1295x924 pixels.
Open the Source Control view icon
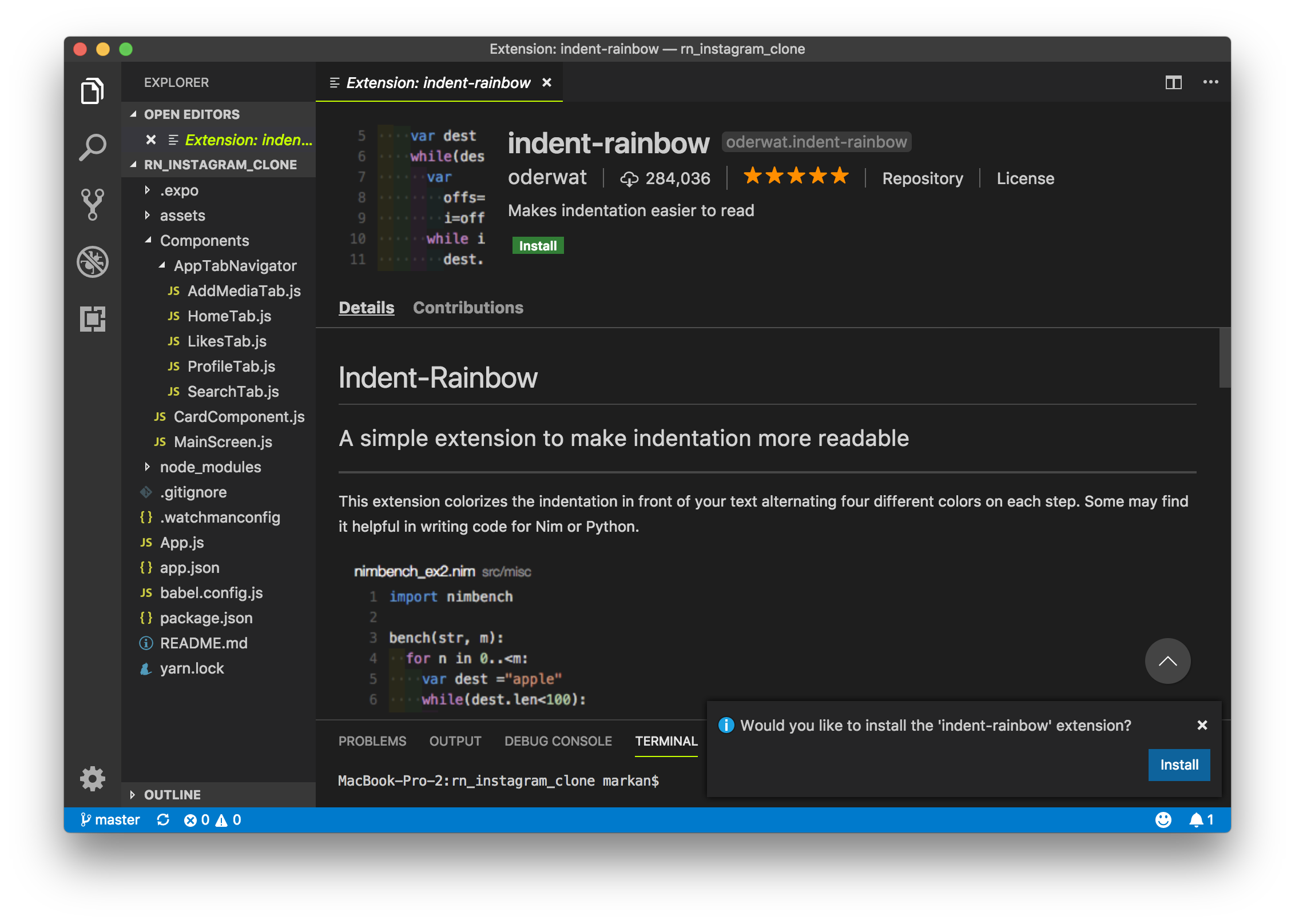click(92, 204)
